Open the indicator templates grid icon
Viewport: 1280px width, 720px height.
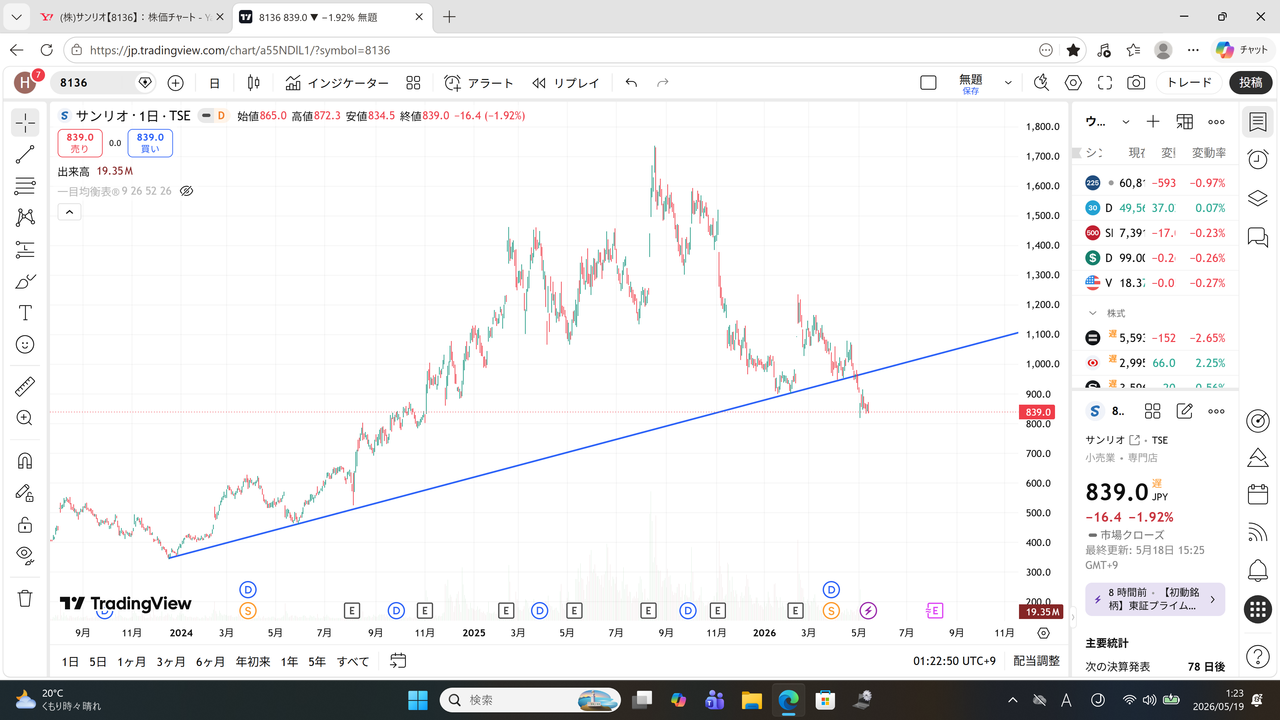click(413, 83)
